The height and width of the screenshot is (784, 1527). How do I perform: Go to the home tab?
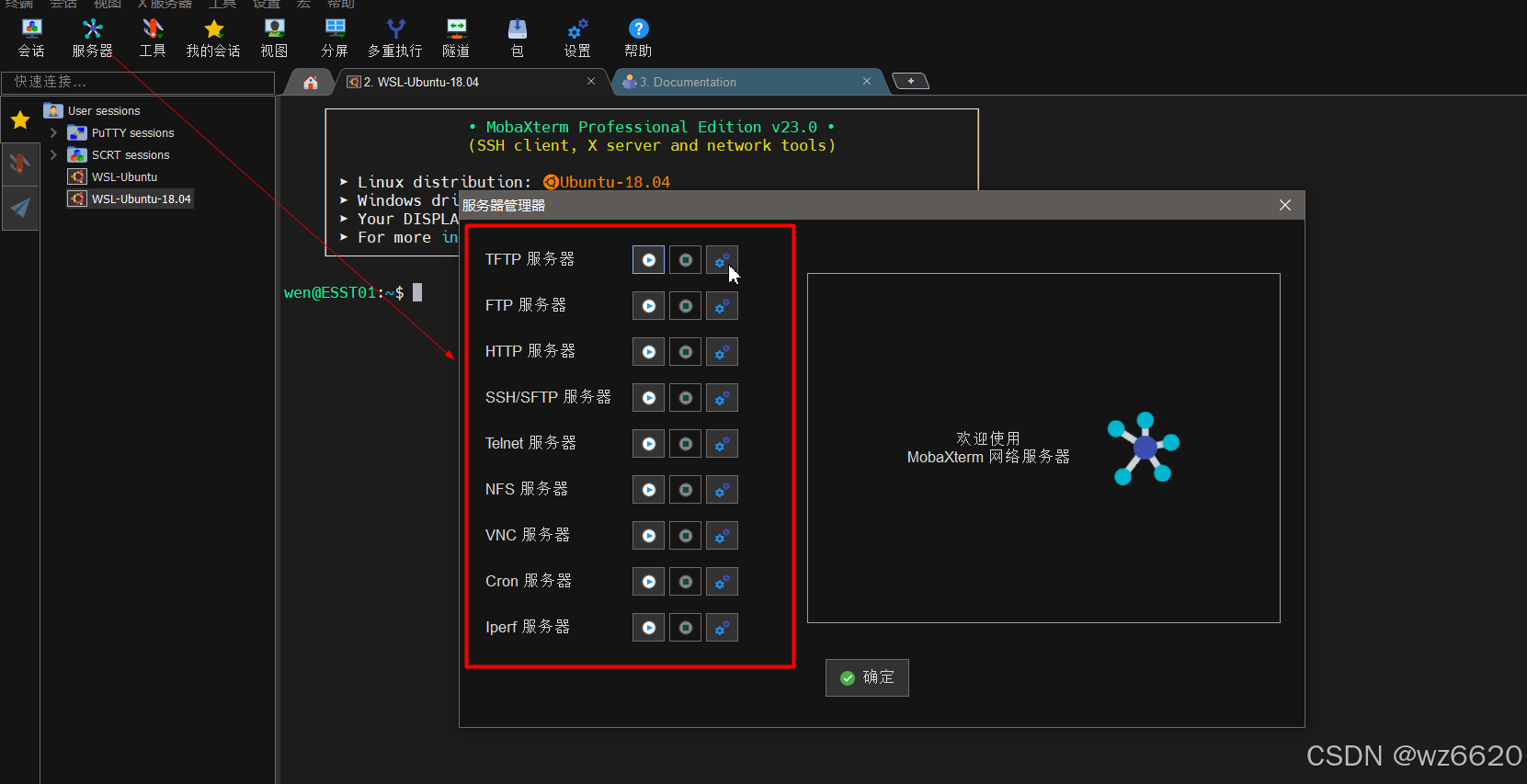(311, 82)
